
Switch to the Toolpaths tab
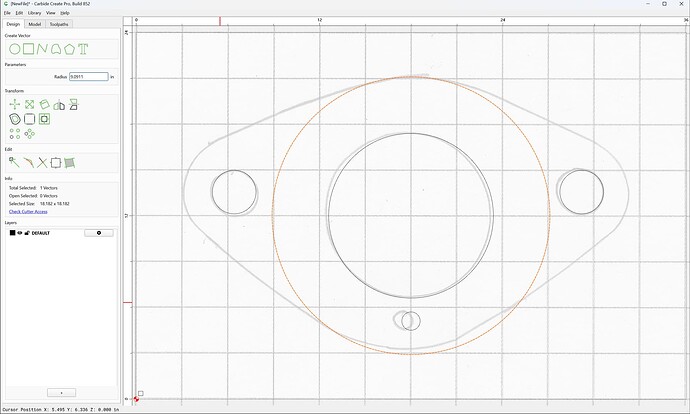[59, 24]
